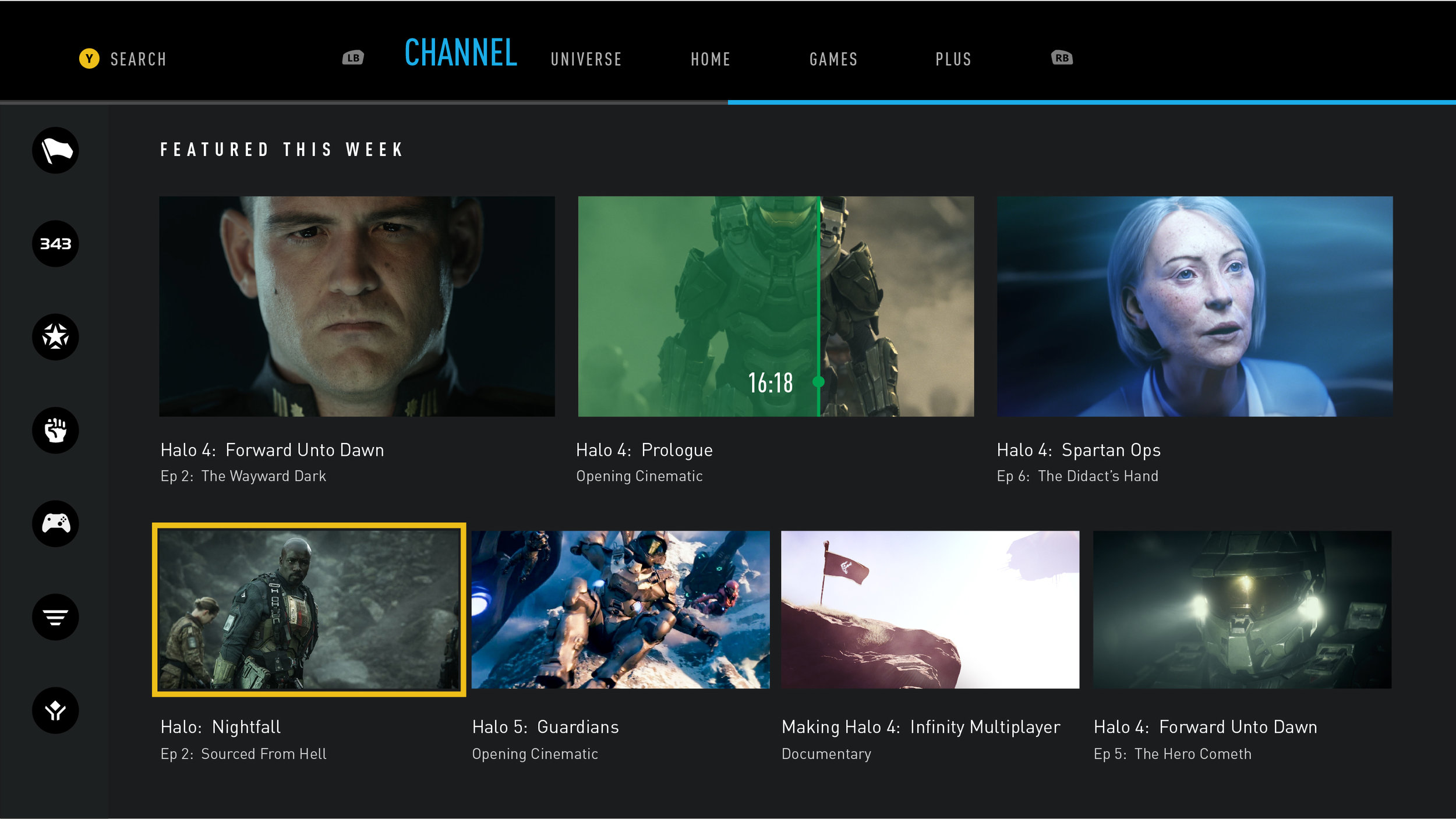Image resolution: width=1456 pixels, height=819 pixels.
Task: Click the LB bumper icon
Action: pos(353,58)
